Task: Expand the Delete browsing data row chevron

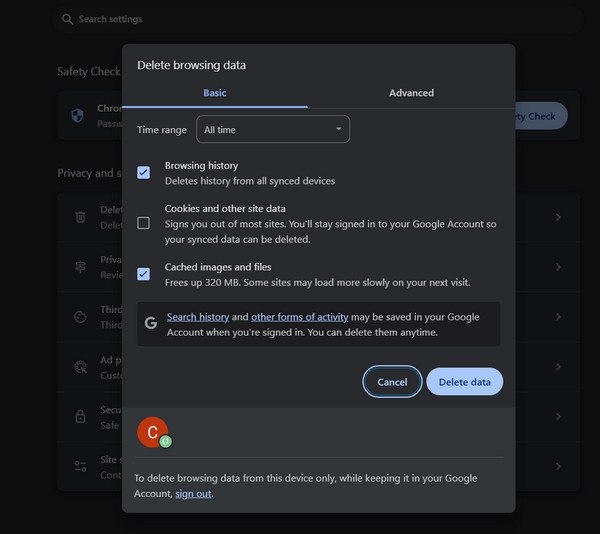Action: click(558, 217)
